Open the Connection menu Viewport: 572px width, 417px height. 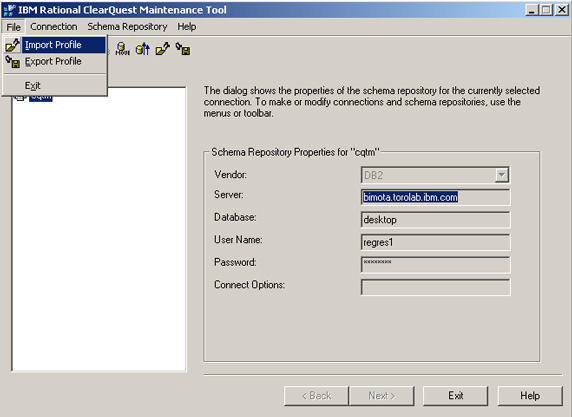[x=54, y=27]
